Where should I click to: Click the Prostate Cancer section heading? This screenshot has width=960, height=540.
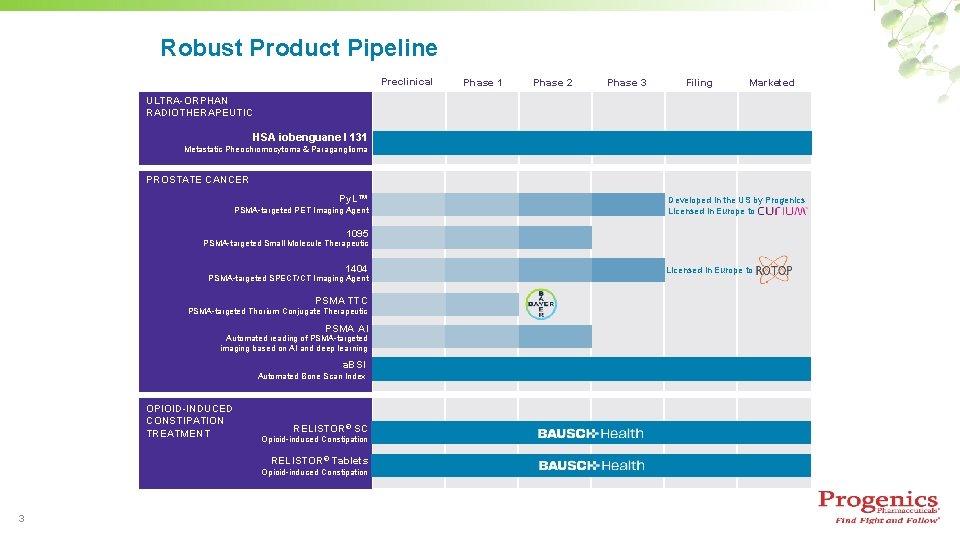click(197, 179)
